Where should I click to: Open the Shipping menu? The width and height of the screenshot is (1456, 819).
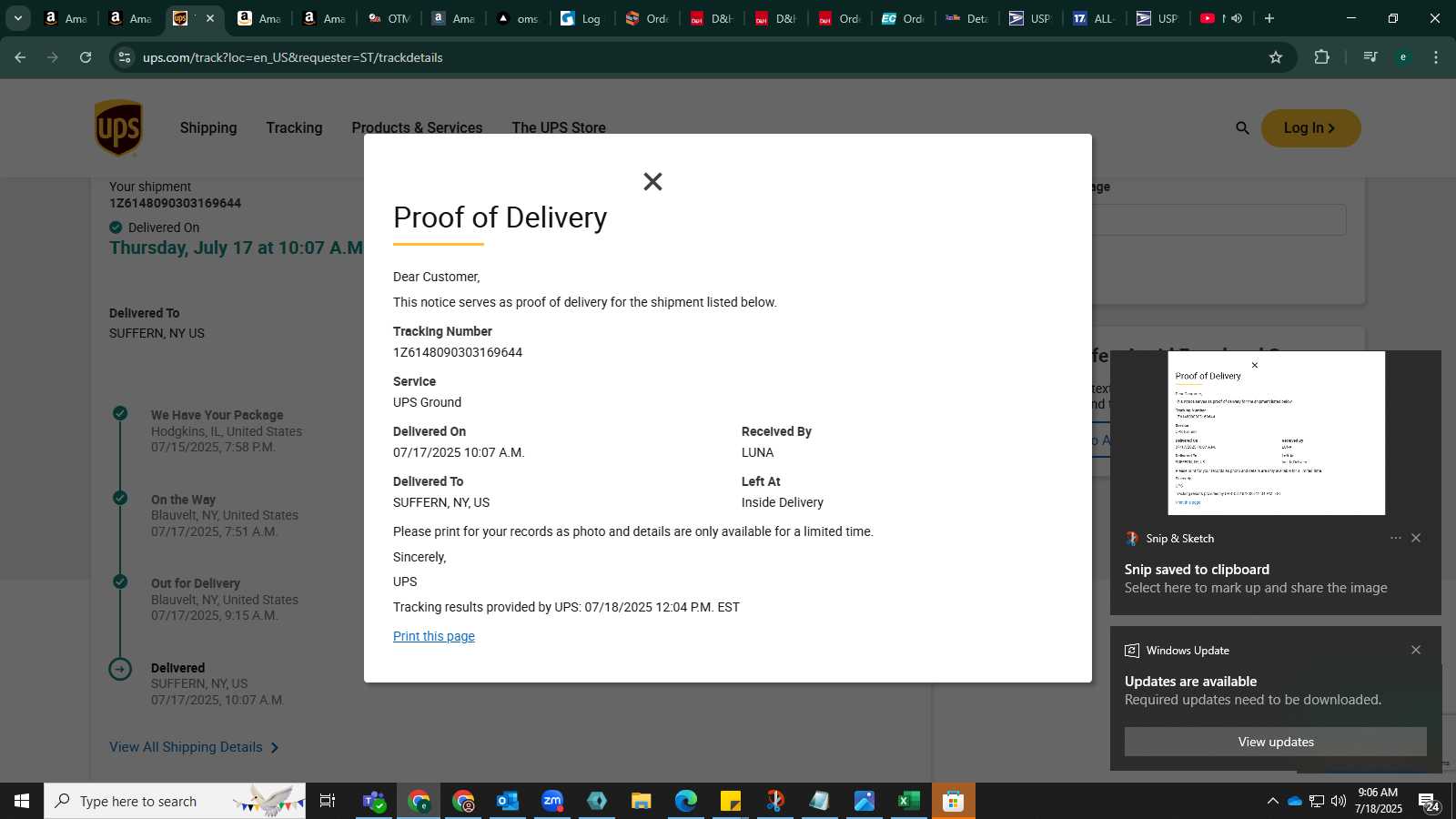208,128
